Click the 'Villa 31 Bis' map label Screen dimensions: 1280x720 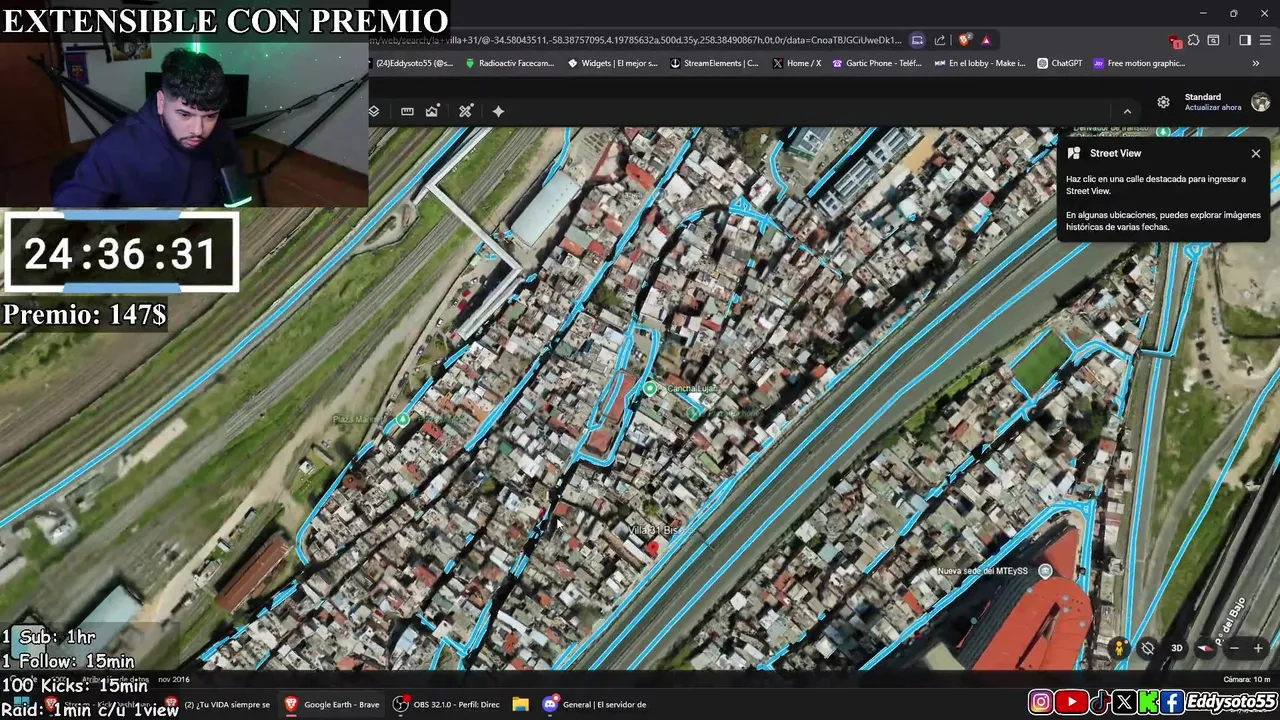pos(653,530)
